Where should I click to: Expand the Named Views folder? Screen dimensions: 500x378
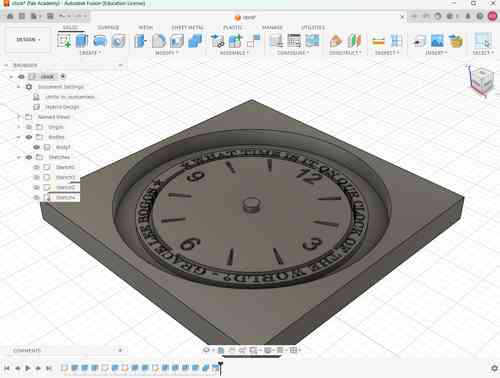click(x=19, y=117)
